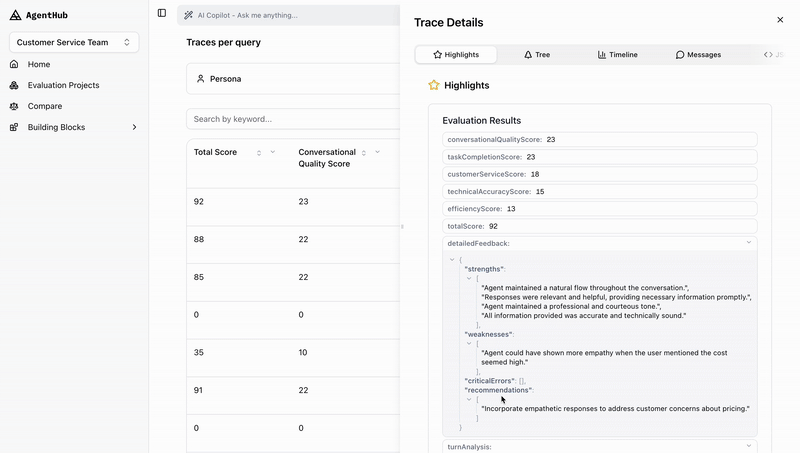Click the Search by keyword field

293,119
